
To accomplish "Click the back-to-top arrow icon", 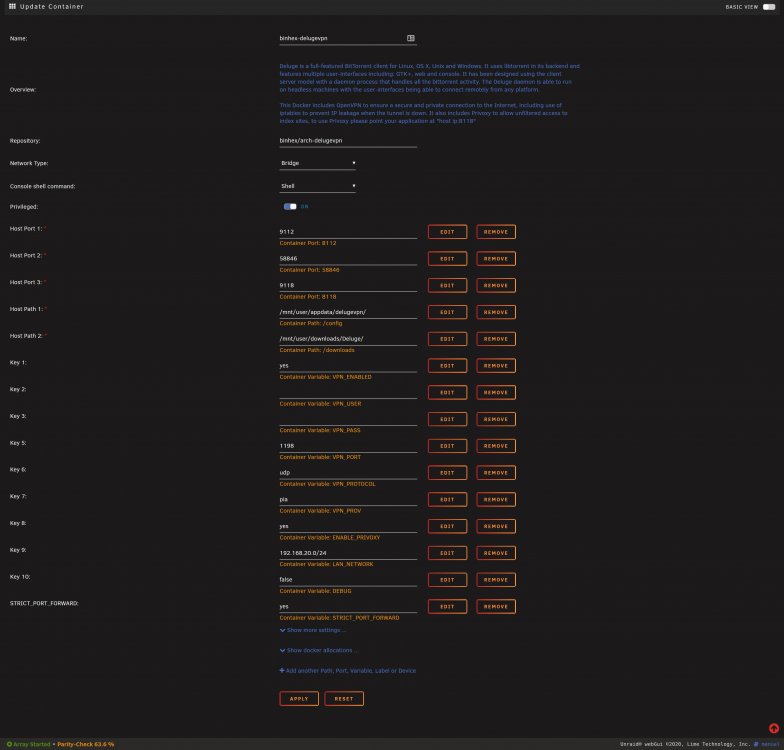I will 774,728.
